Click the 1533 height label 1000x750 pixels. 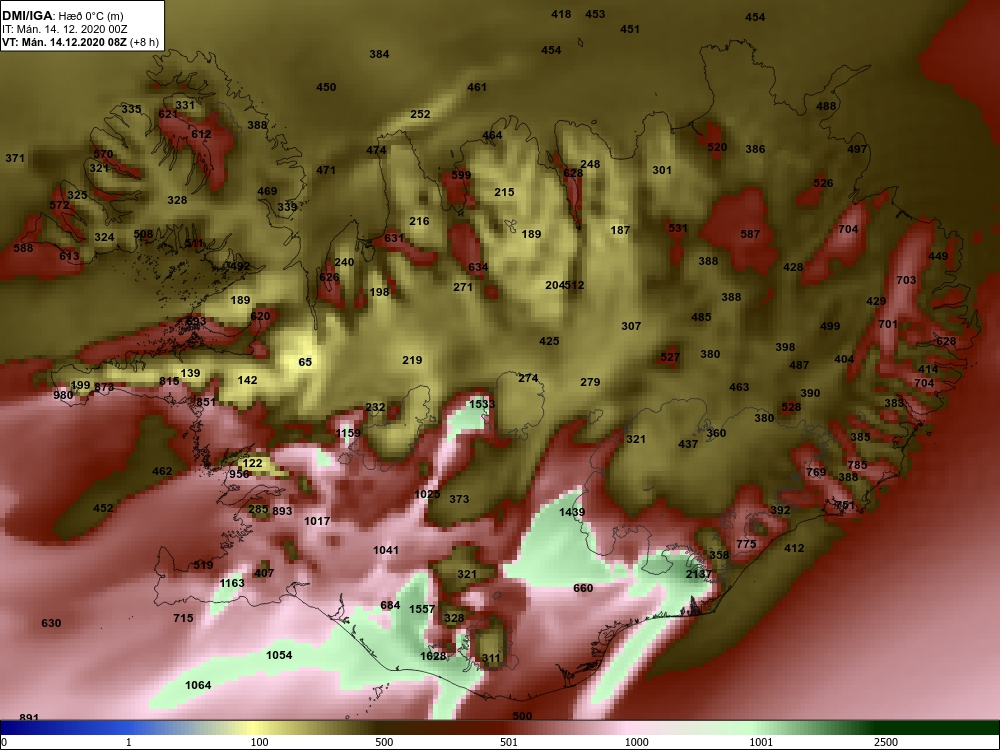point(482,404)
